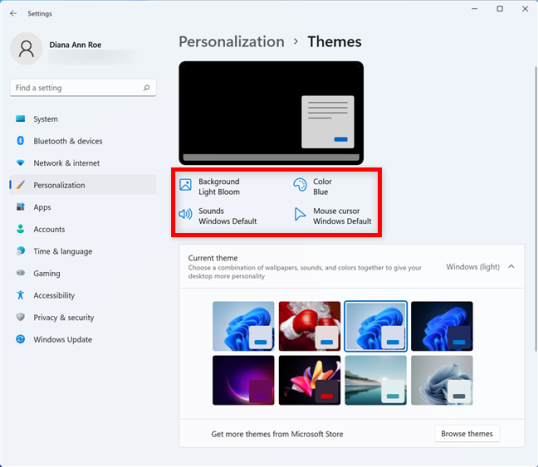This screenshot has height=467, width=538.
Task: Click Windows Update label
Action: (63, 340)
